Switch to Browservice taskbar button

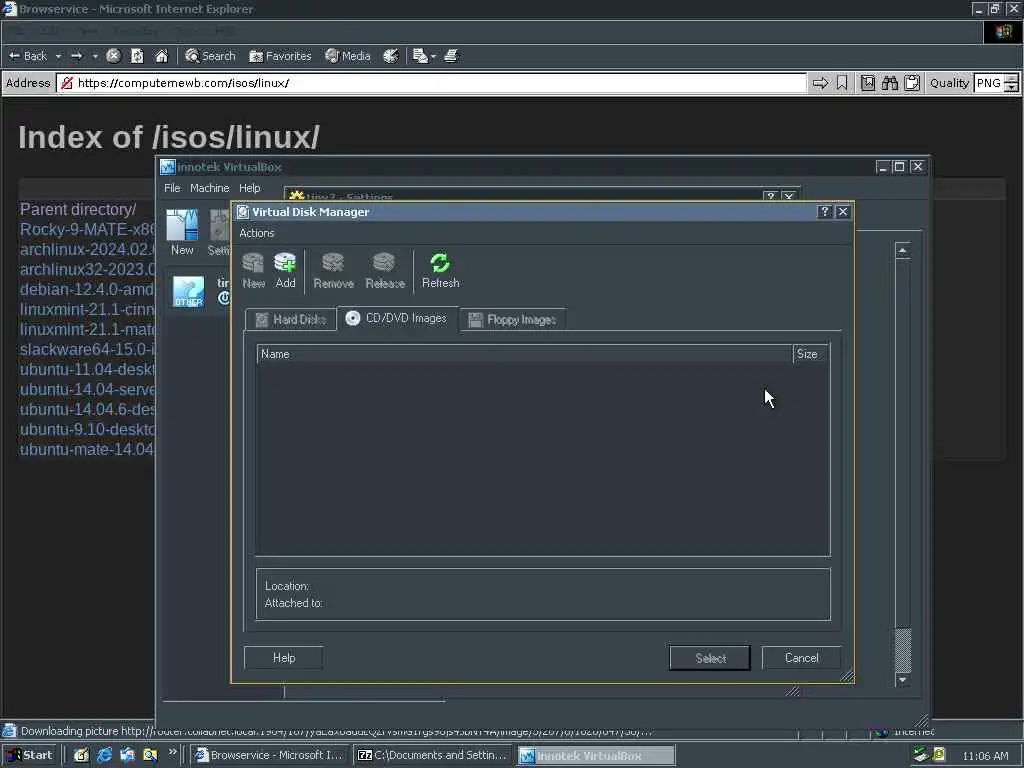pos(269,755)
